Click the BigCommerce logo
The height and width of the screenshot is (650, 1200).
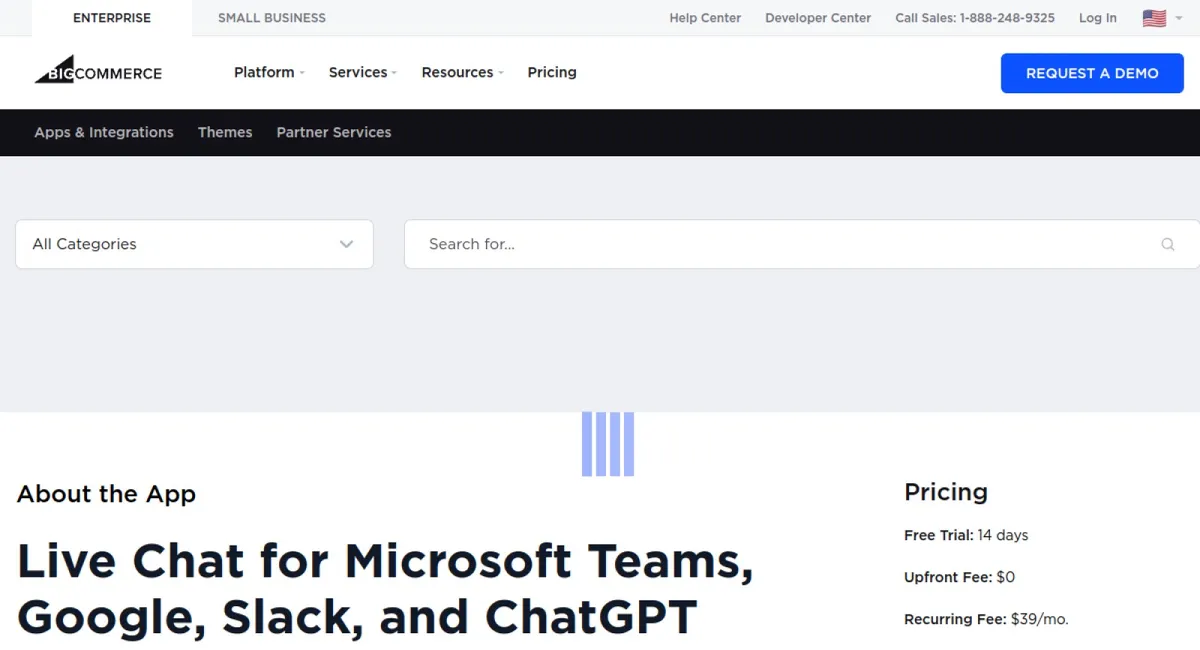[x=98, y=69]
